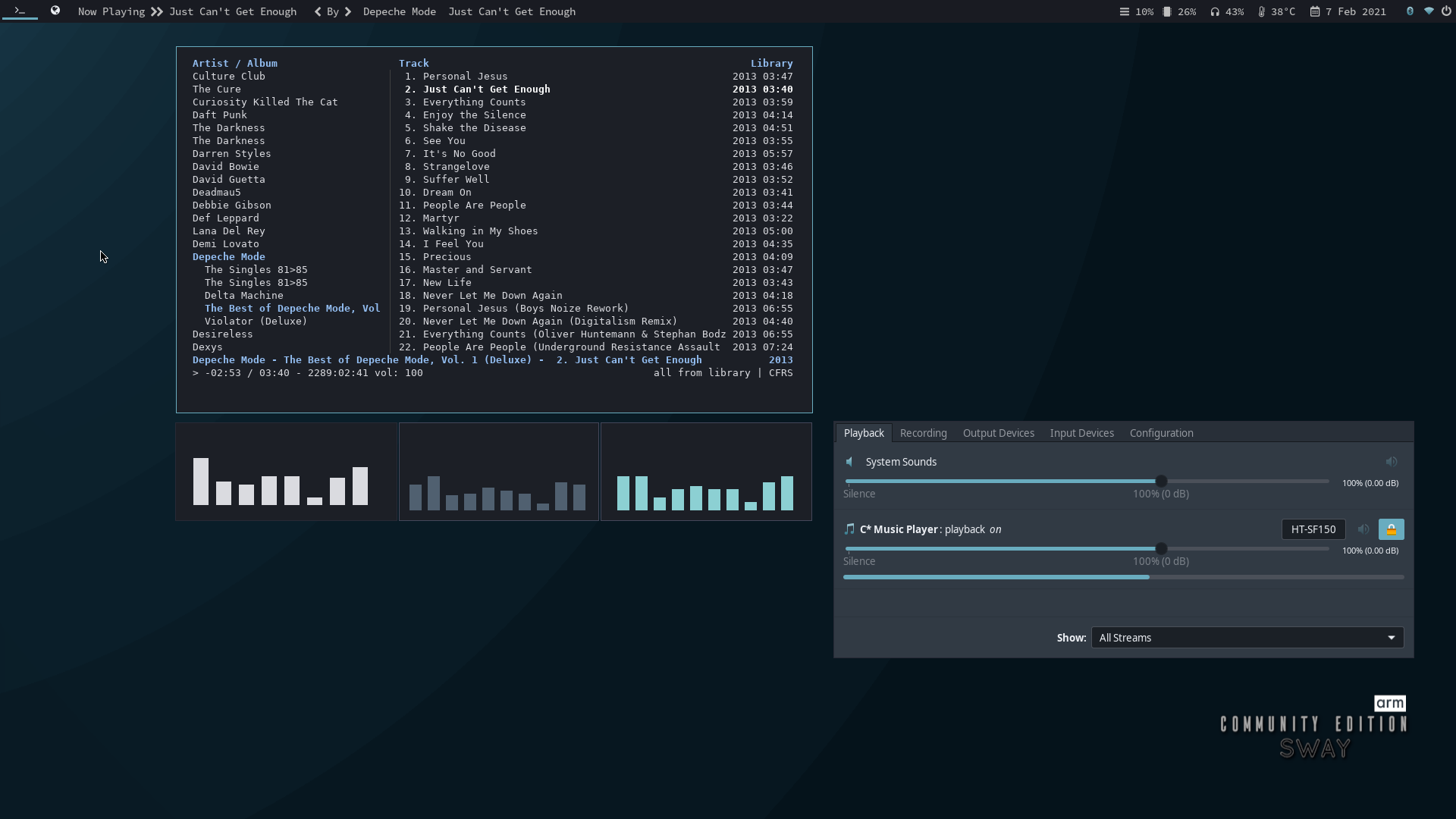1456x819 pixels.
Task: Click the memory usage bars icon (10%)
Action: coord(1125,11)
